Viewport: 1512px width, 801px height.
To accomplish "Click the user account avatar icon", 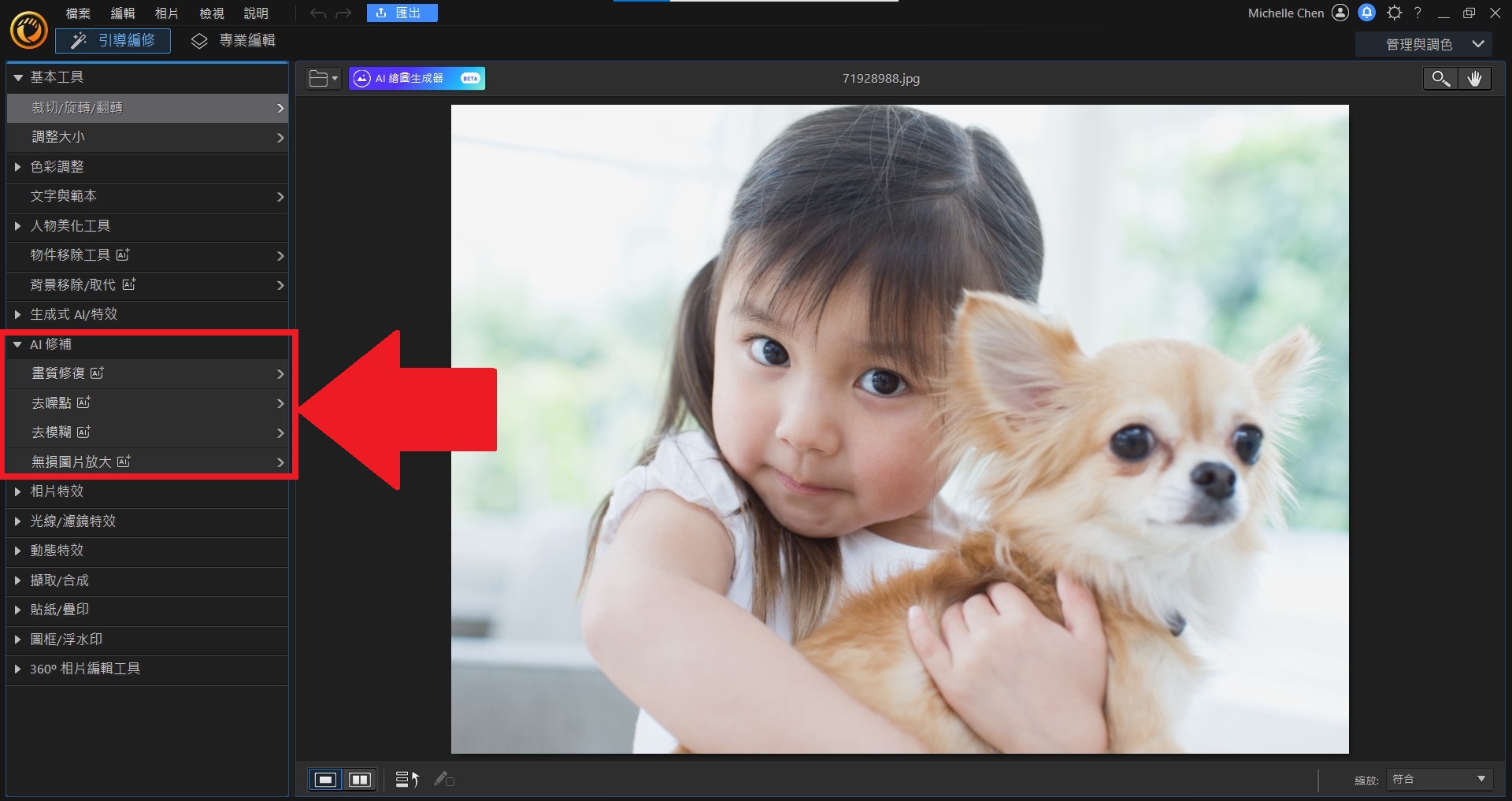I will pos(1340,13).
